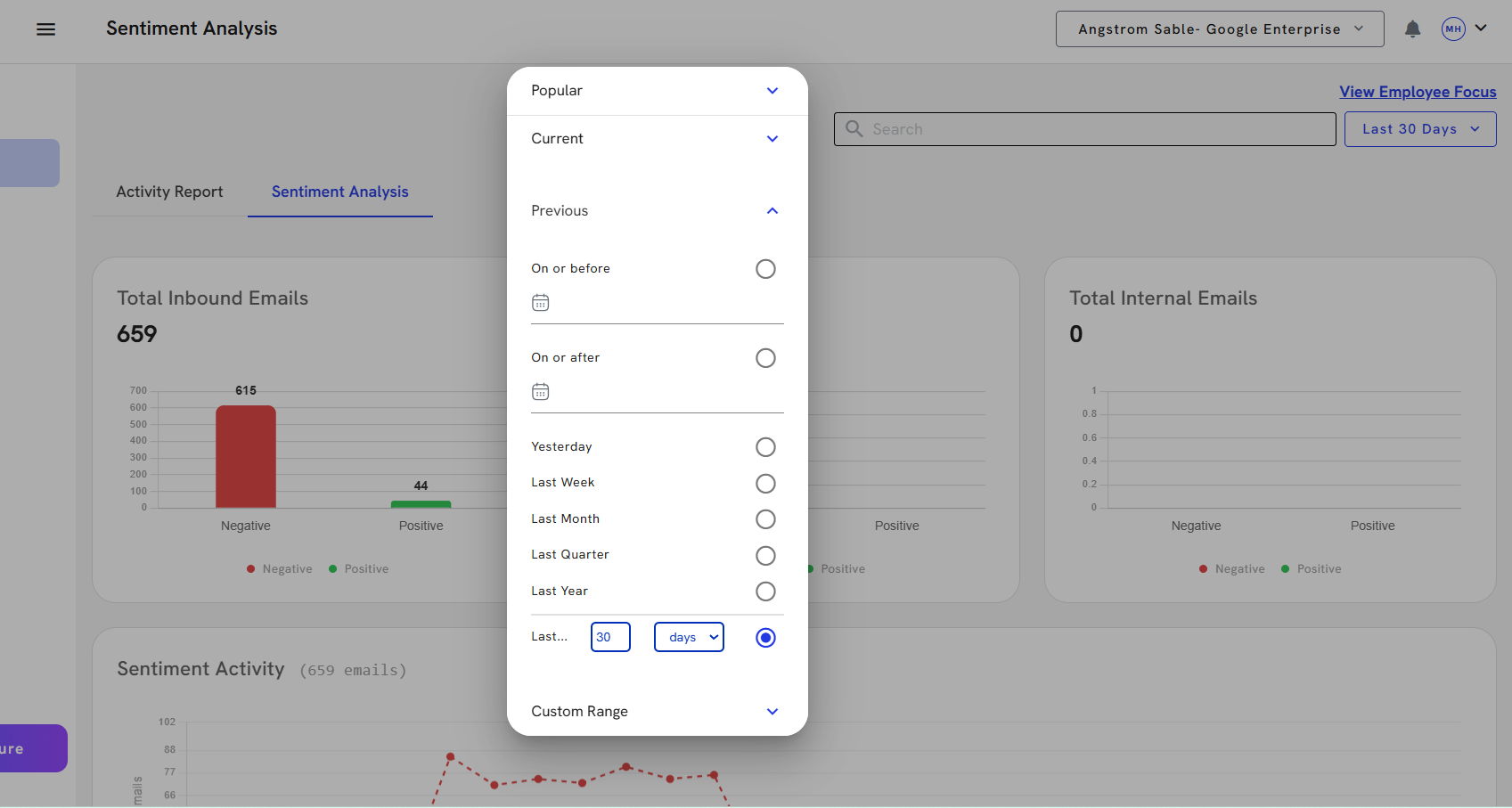Click the Last number input field
This screenshot has height=808, width=1512.
click(x=610, y=637)
